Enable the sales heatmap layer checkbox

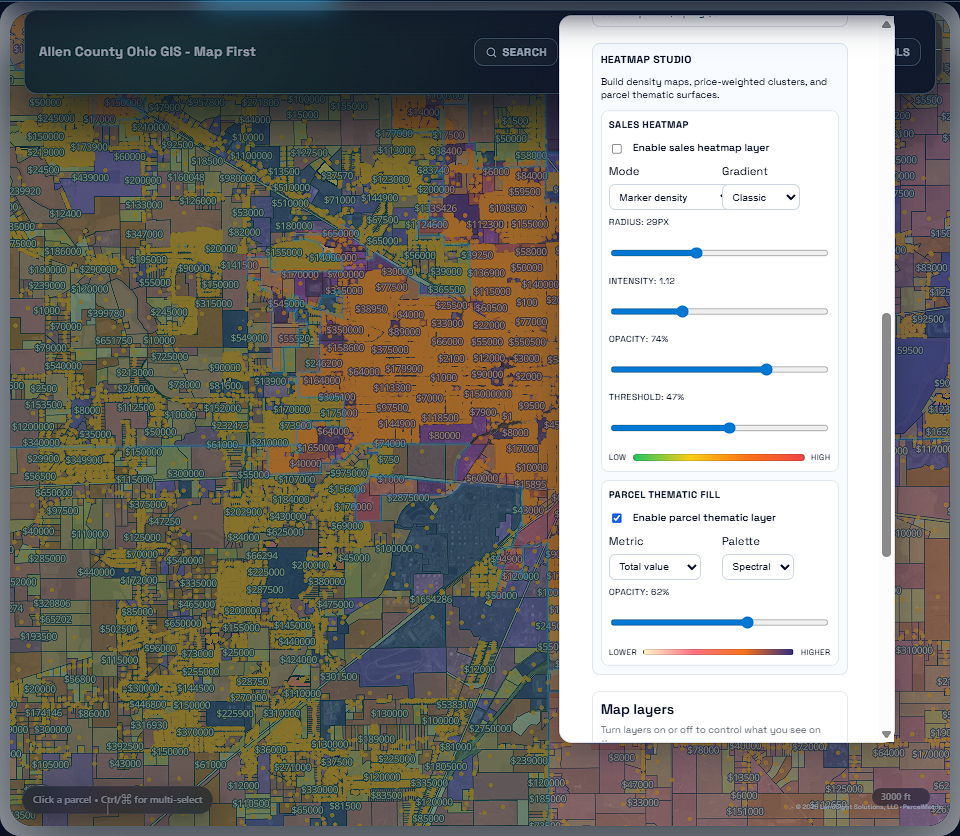coord(617,148)
